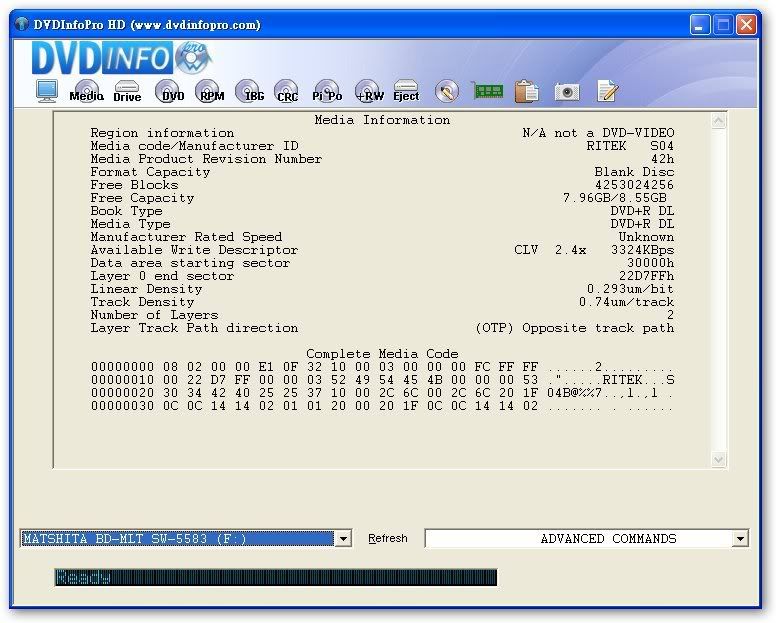Click the Media Product Revision Number value 42h

point(662,159)
